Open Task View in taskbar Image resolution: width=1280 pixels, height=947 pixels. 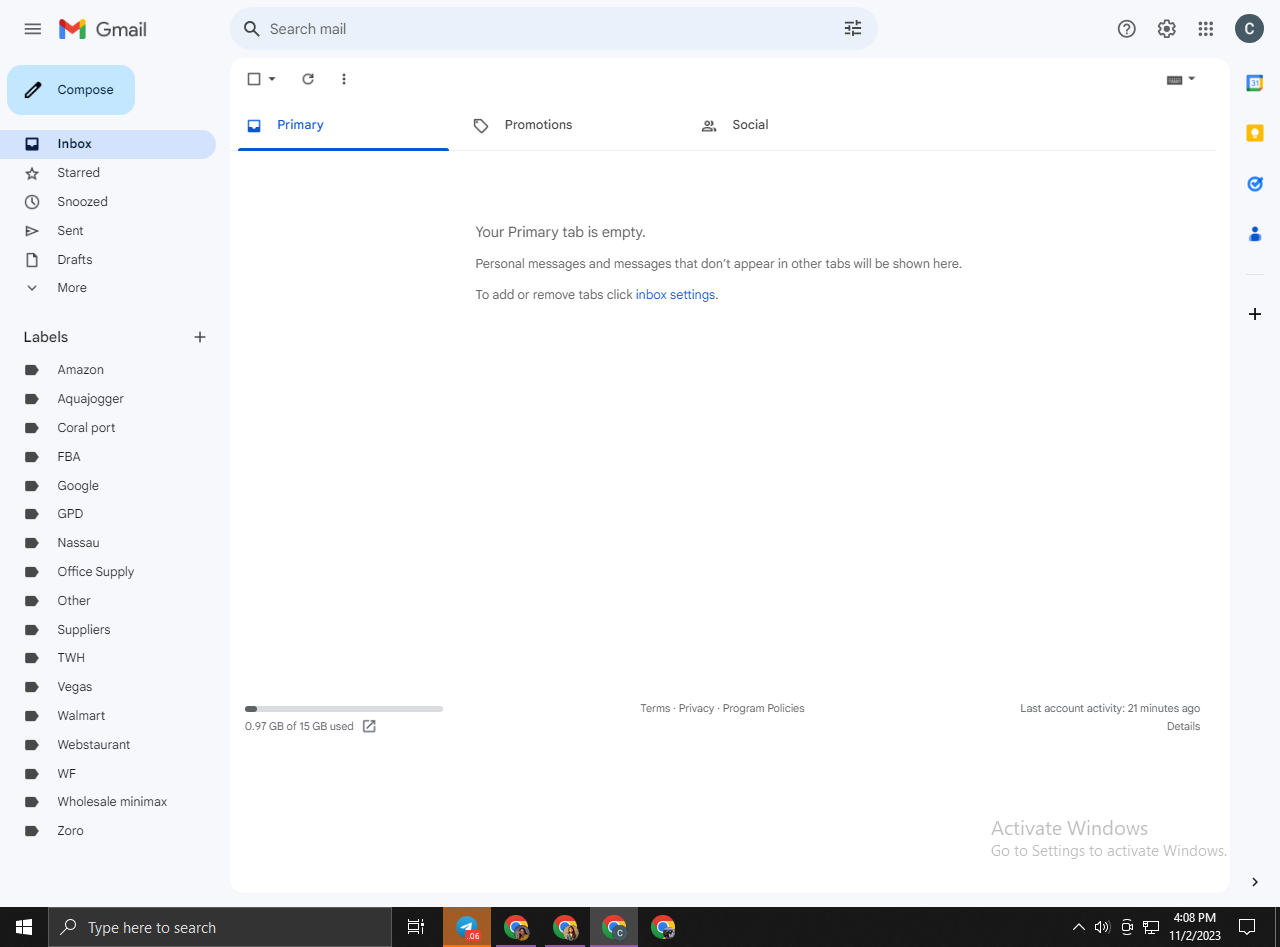(x=416, y=927)
